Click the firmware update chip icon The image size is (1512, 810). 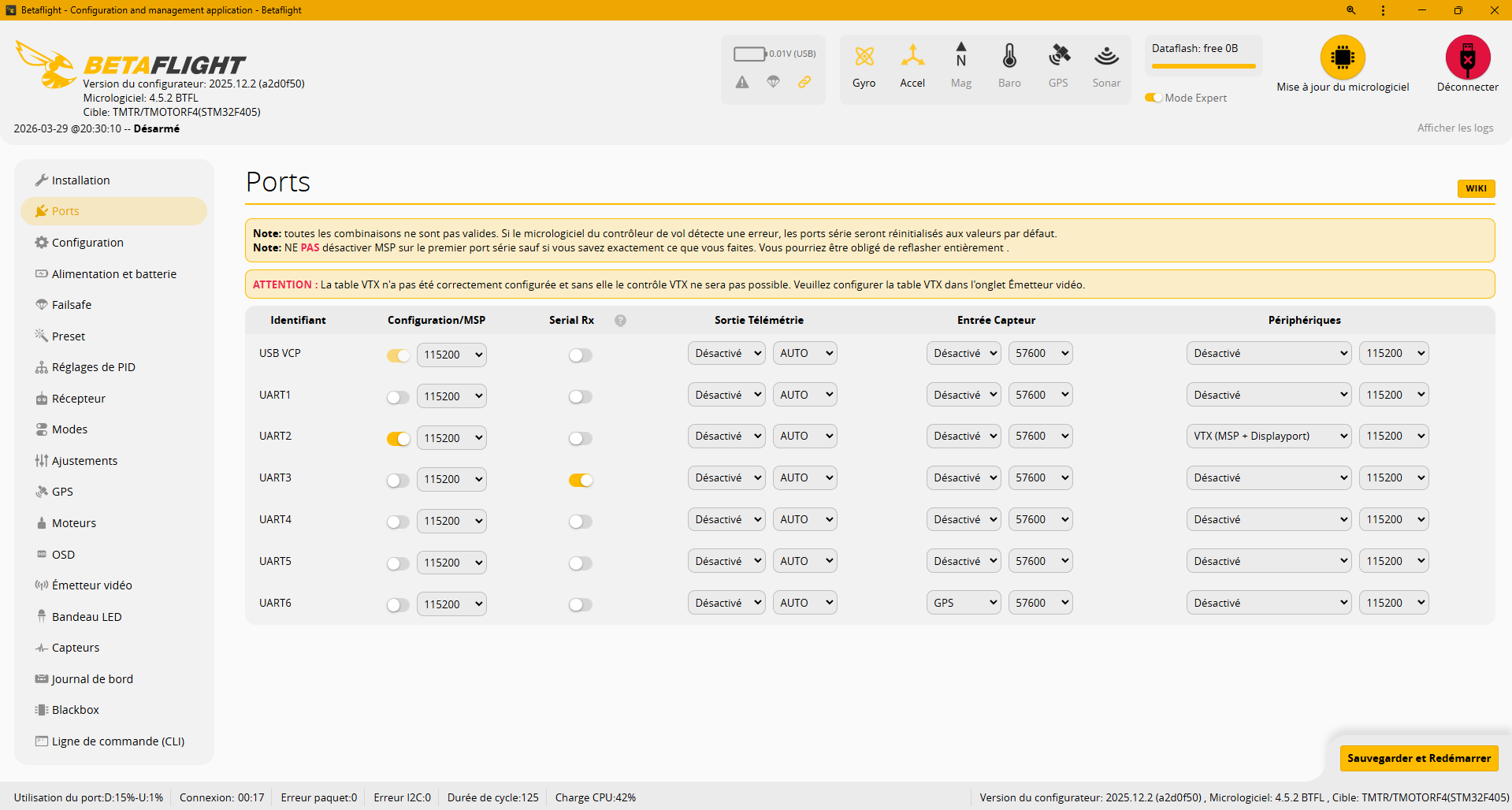tap(1342, 58)
